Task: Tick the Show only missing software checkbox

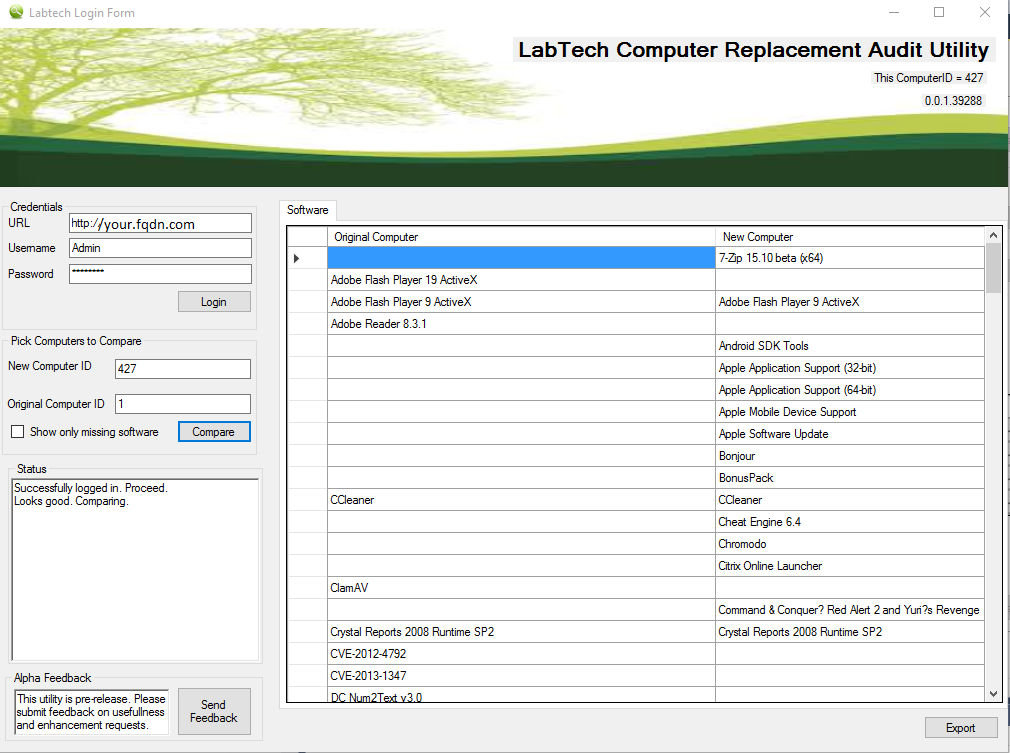Action: [17, 432]
